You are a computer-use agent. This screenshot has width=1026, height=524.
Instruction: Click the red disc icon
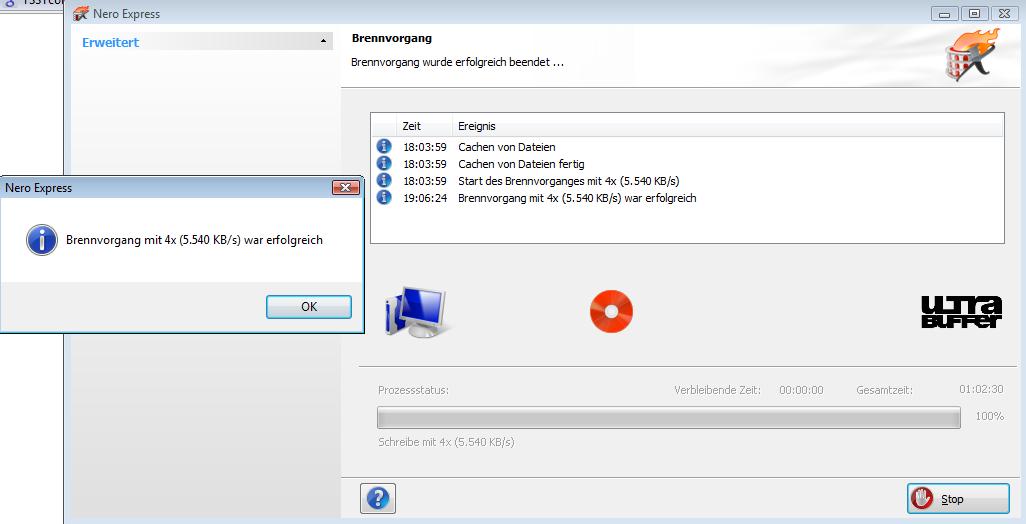(x=611, y=311)
